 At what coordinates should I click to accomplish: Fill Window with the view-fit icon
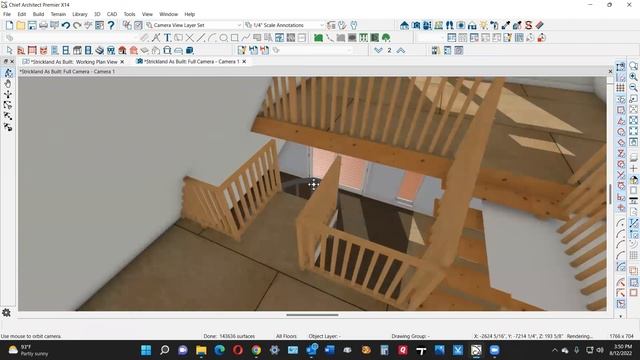coord(633,131)
